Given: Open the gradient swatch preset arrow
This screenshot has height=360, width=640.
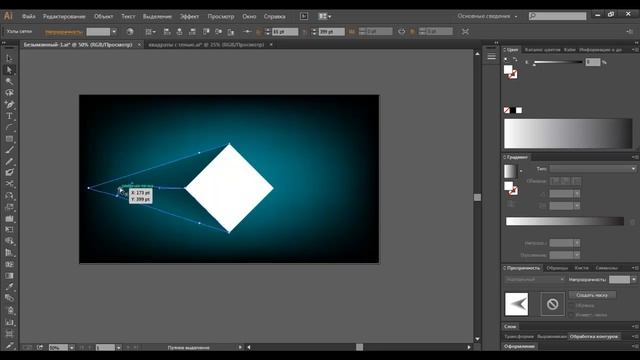Looking at the screenshot, I should coord(521,171).
